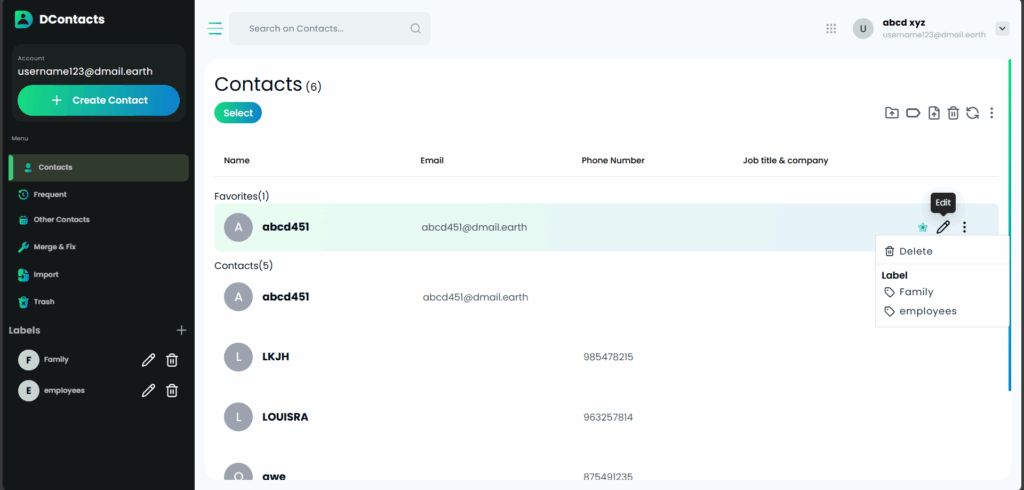Image resolution: width=1024 pixels, height=490 pixels.
Task: Toggle the favorite star on abcd451
Action: (x=922, y=228)
